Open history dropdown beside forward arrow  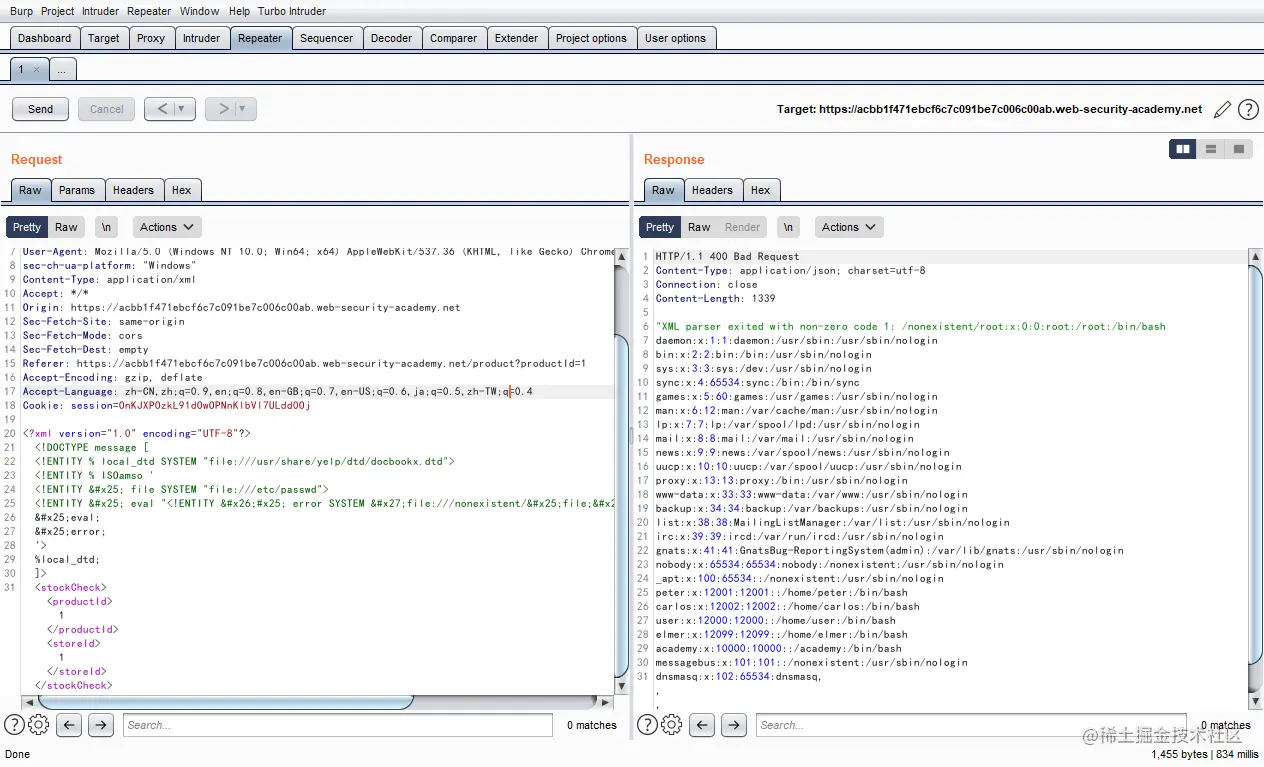[x=243, y=109]
